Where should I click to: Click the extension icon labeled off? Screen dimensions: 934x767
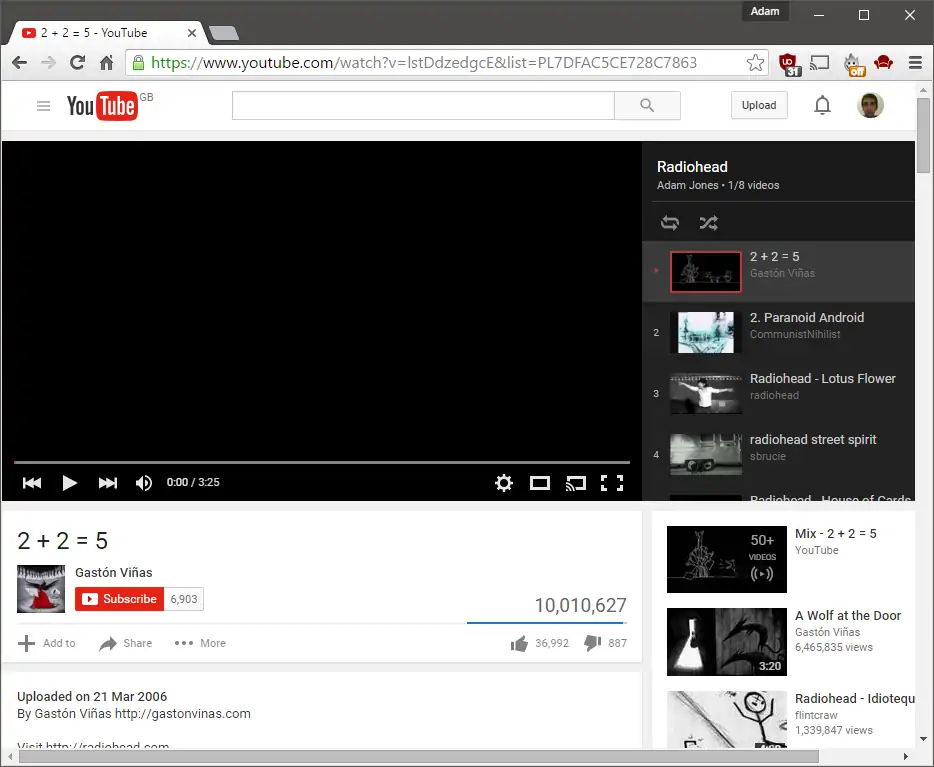click(x=854, y=64)
